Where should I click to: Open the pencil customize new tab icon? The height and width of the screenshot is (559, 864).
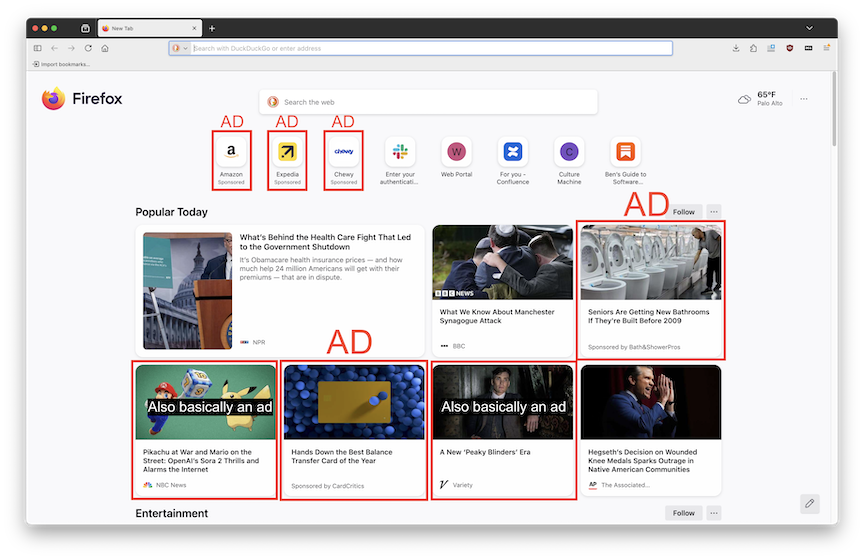pyautogui.click(x=809, y=503)
